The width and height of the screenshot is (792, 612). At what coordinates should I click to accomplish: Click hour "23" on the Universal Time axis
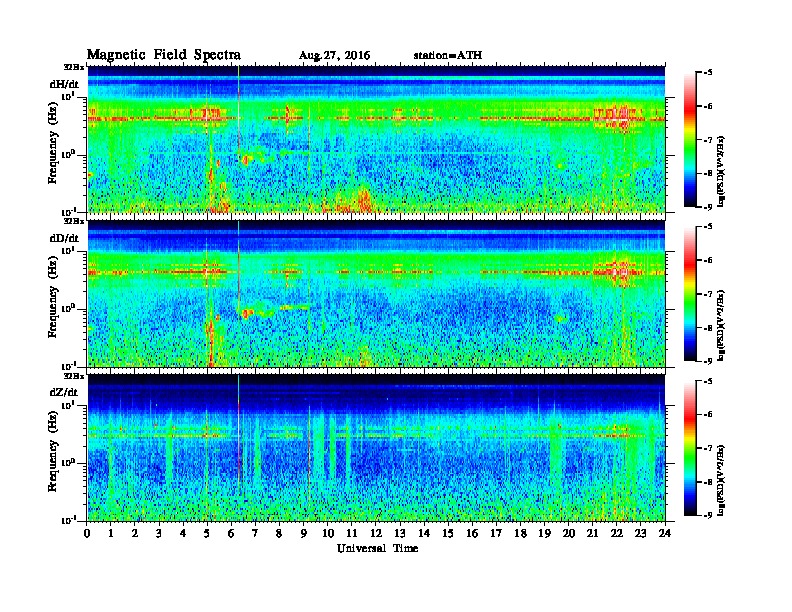(x=641, y=533)
